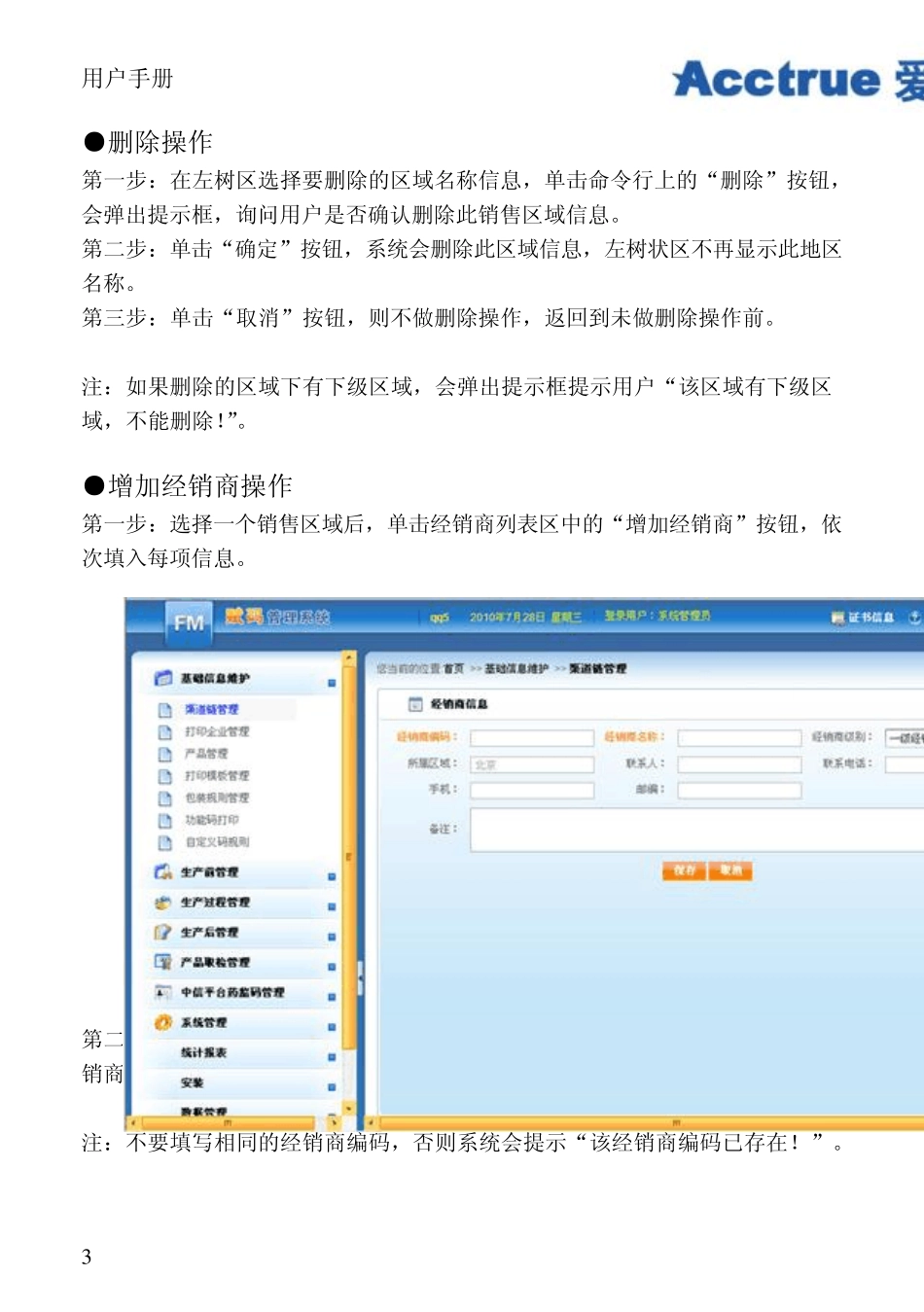Click the 生产过程管理 section icon
This screenshot has width=924, height=1312.
click(163, 903)
